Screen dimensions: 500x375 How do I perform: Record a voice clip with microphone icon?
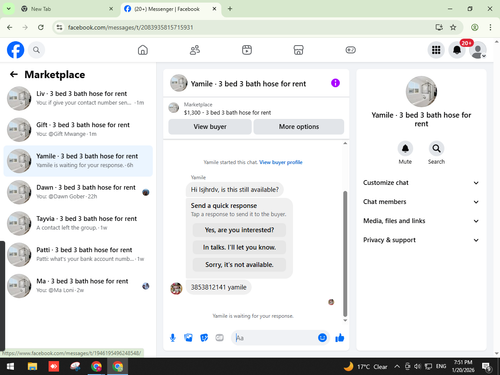173,338
